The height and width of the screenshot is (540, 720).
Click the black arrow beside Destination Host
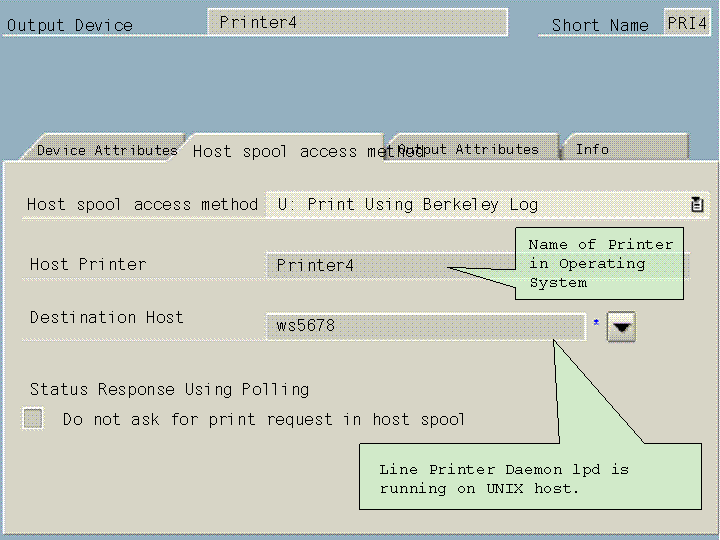coord(621,326)
